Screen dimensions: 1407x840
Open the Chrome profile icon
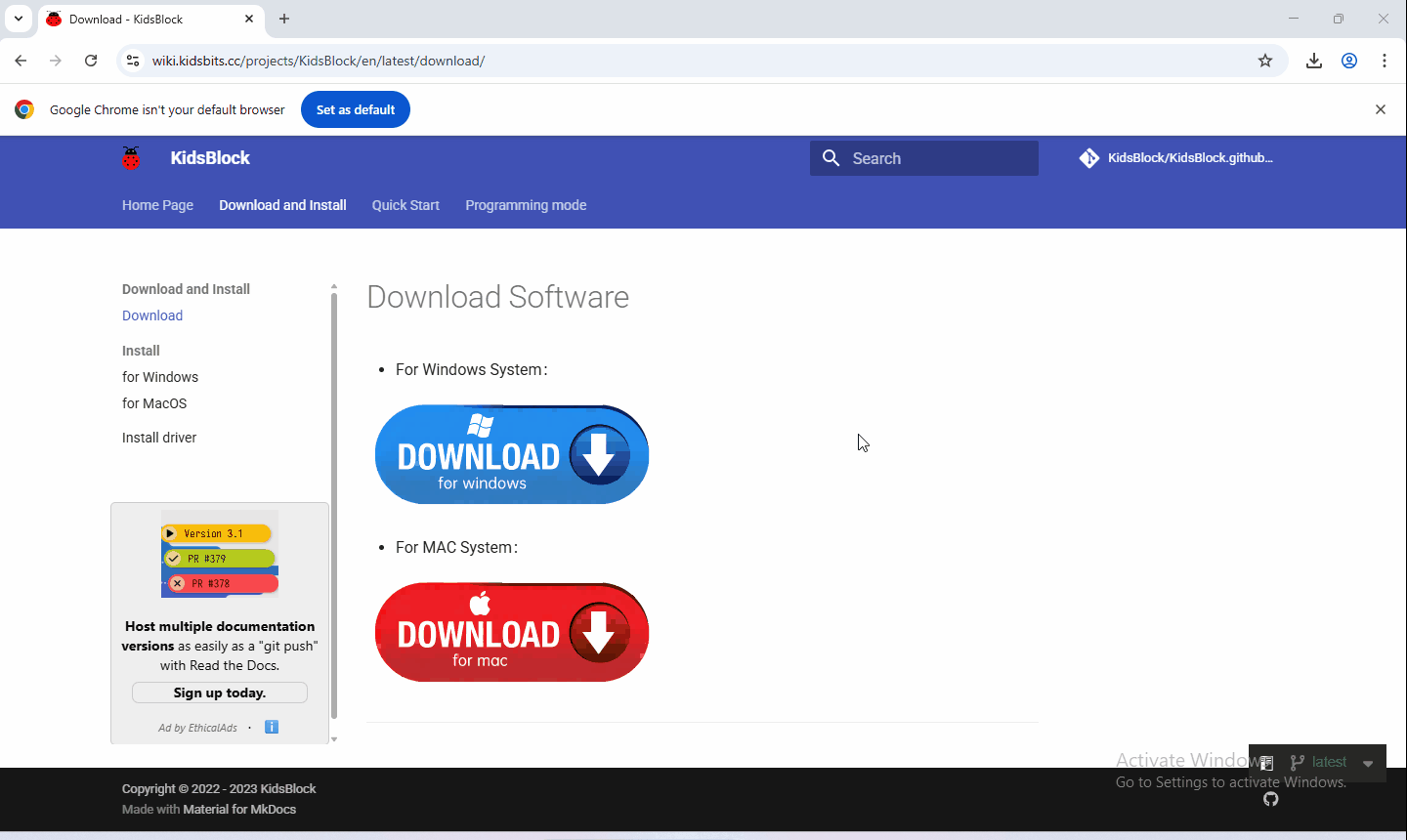(x=1349, y=61)
